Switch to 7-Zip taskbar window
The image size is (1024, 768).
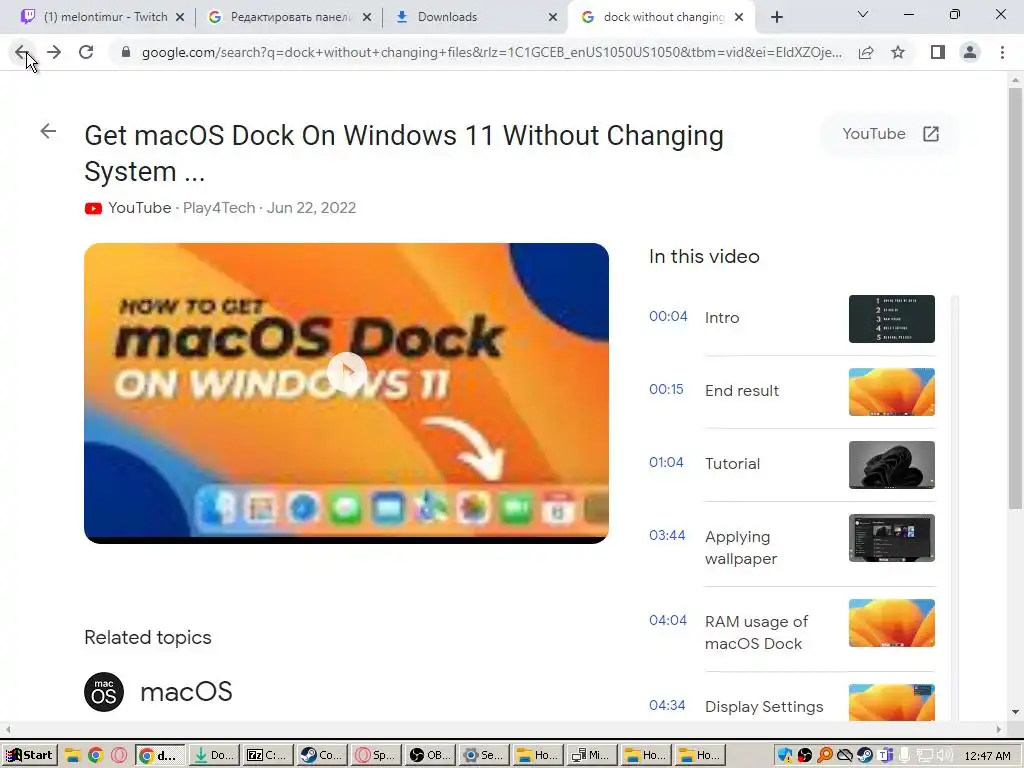(268, 756)
